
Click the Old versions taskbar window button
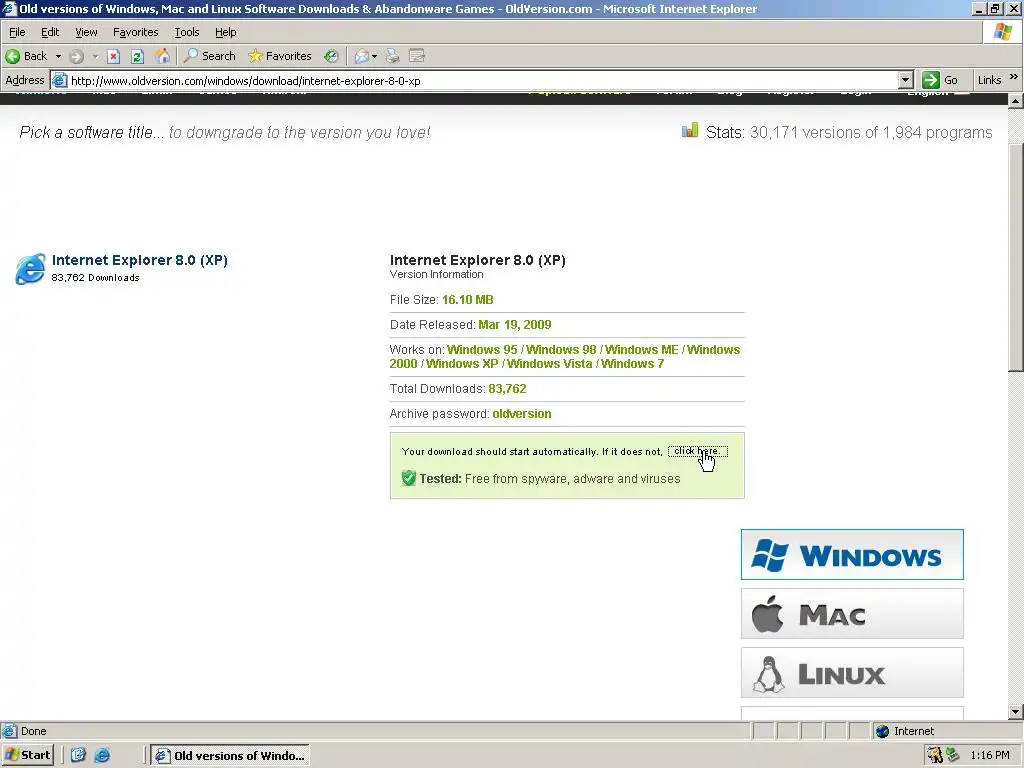click(231, 756)
